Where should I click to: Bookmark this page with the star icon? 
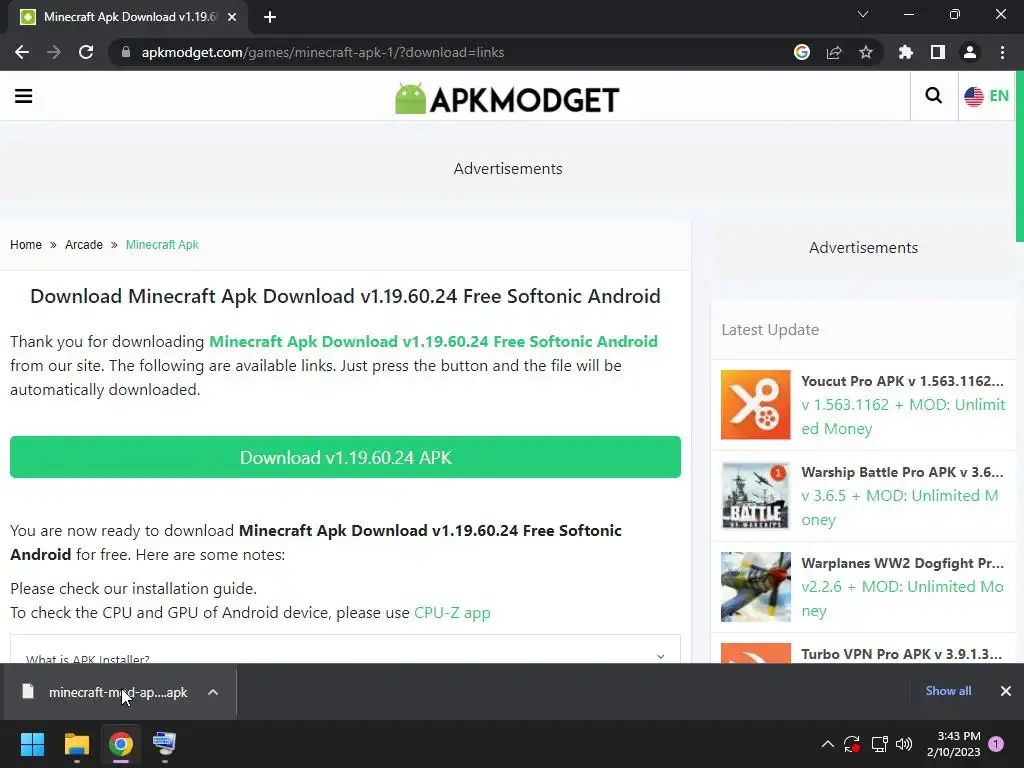(866, 52)
